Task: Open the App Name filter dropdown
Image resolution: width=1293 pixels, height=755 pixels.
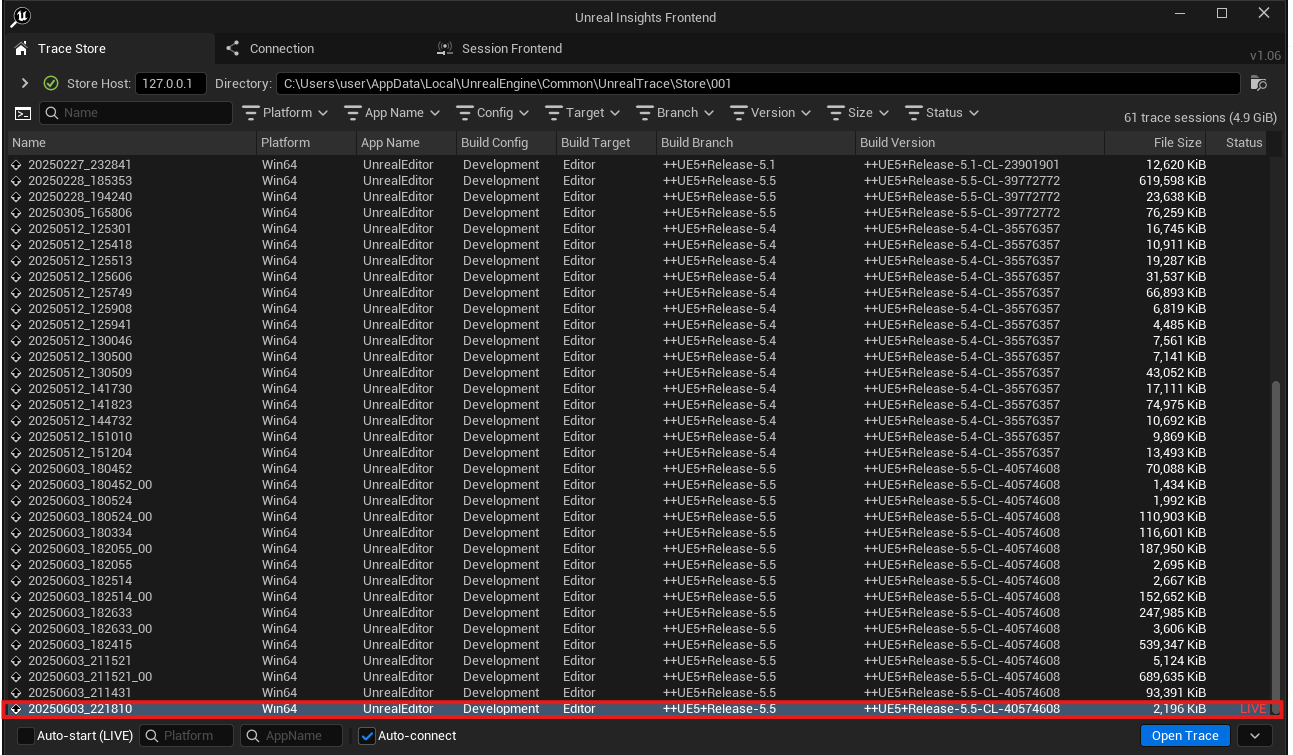Action: click(x=391, y=113)
